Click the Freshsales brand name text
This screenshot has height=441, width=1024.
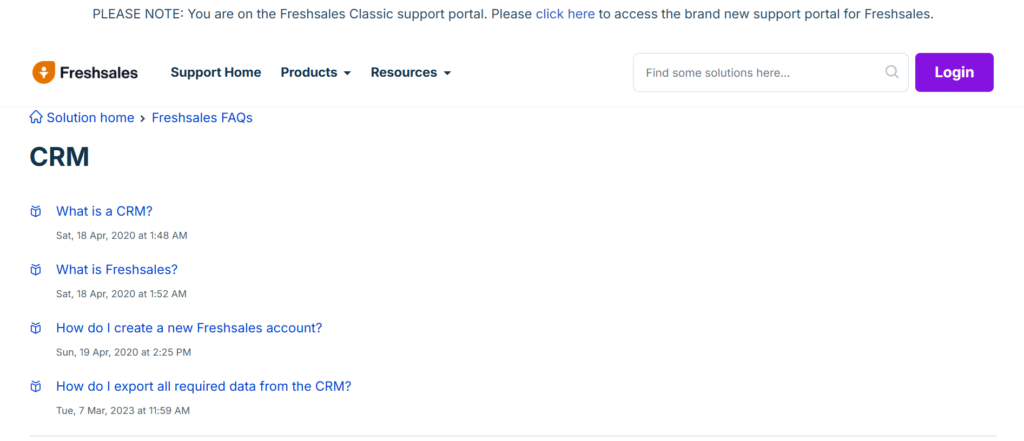pyautogui.click(x=99, y=73)
